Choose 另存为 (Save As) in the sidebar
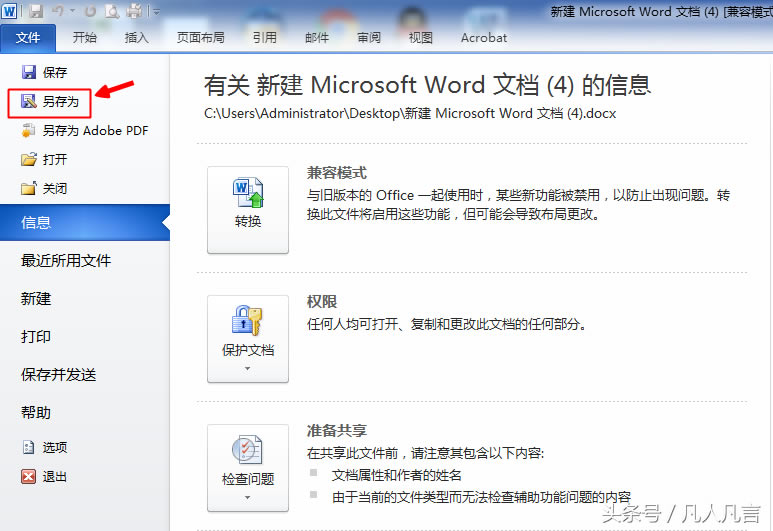 (x=59, y=101)
